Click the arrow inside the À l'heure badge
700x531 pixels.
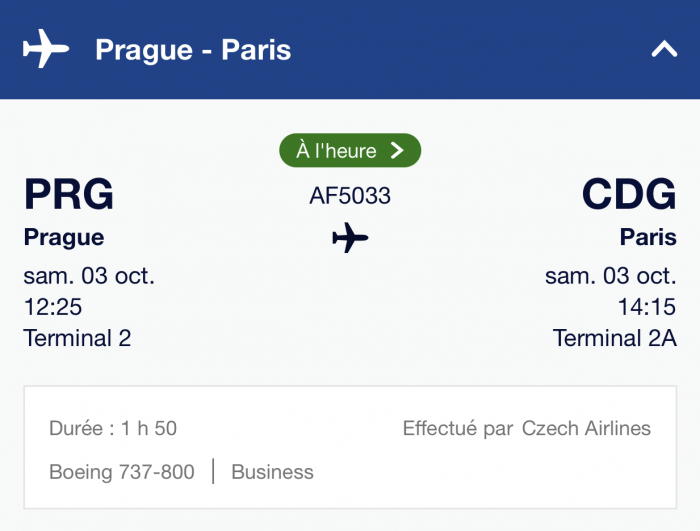(397, 151)
